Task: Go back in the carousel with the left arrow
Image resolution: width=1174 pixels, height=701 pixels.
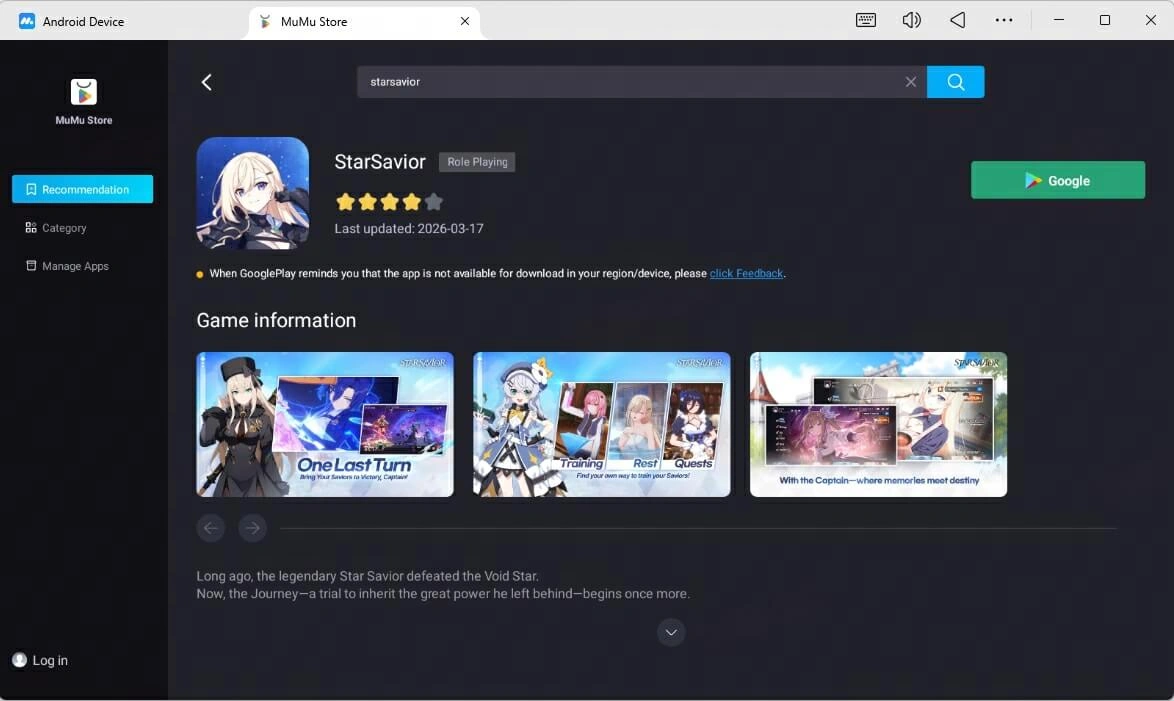Action: coord(210,527)
